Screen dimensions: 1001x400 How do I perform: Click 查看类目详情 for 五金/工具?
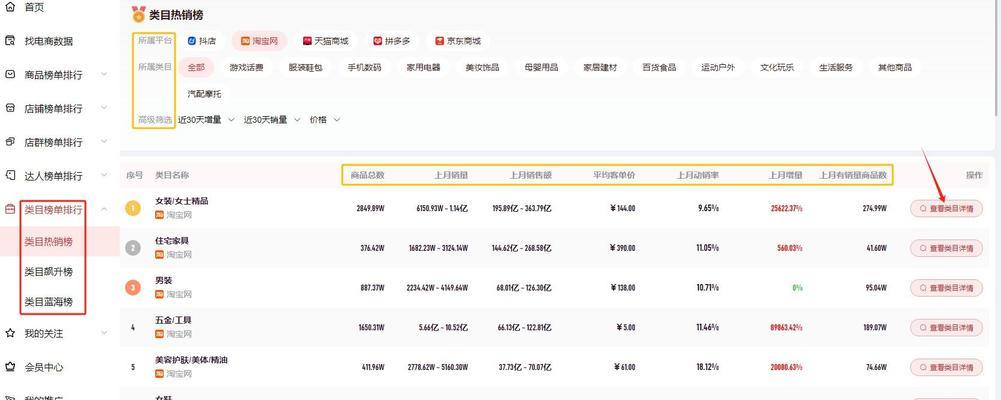click(946, 327)
